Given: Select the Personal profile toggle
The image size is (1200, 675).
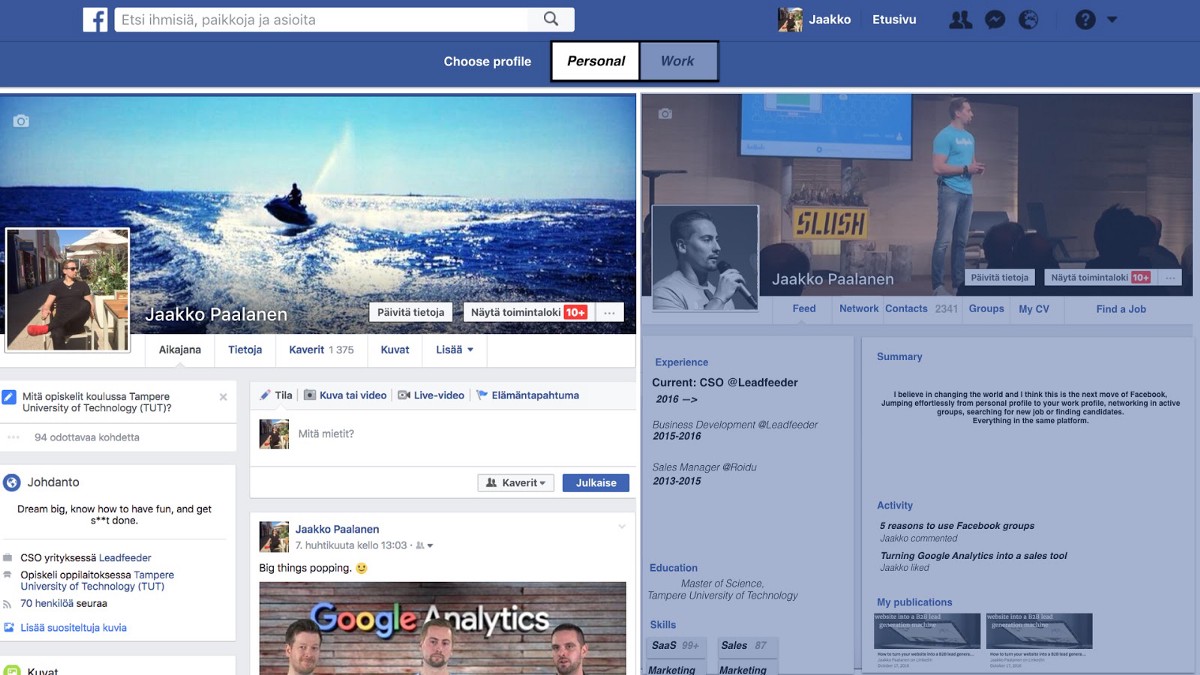Looking at the screenshot, I should pos(595,61).
